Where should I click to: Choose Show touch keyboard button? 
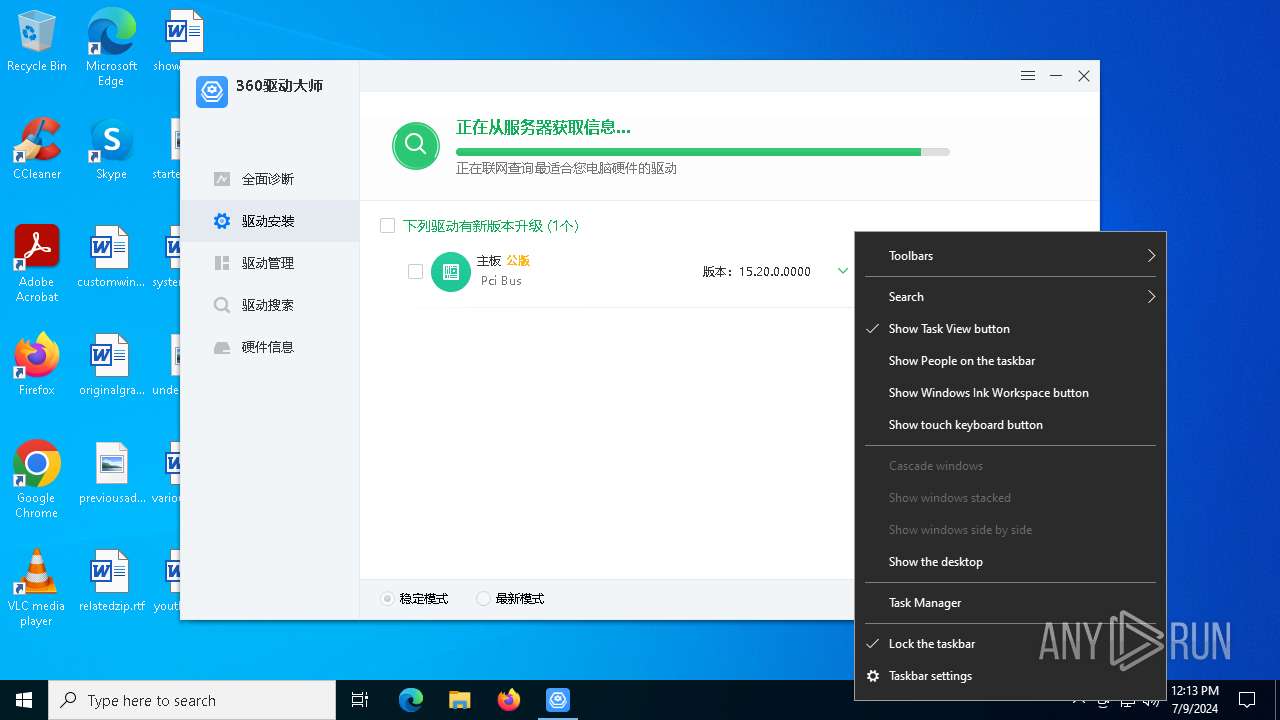[1010, 425]
